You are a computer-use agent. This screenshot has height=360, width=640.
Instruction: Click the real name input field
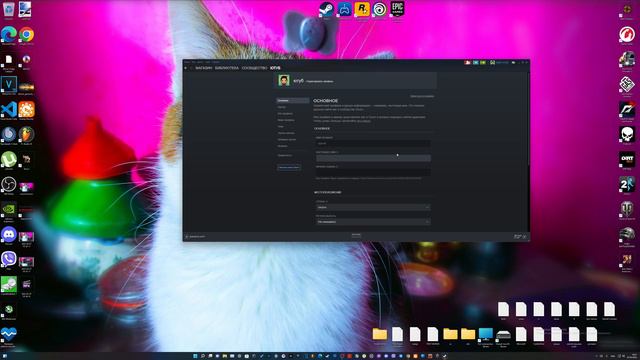tap(373, 158)
